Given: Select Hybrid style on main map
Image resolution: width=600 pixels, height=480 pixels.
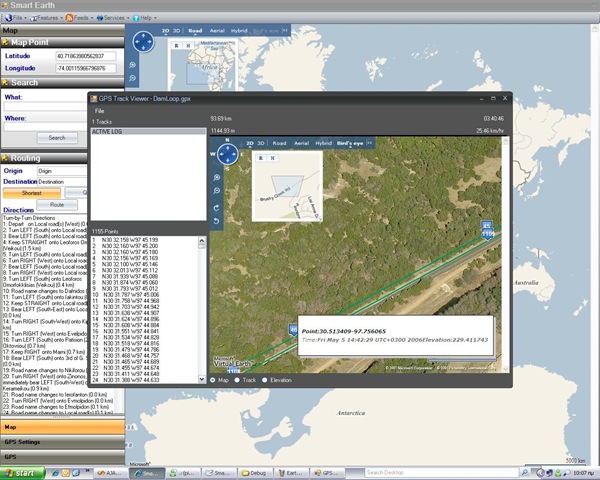Looking at the screenshot, I should pyautogui.click(x=239, y=31).
